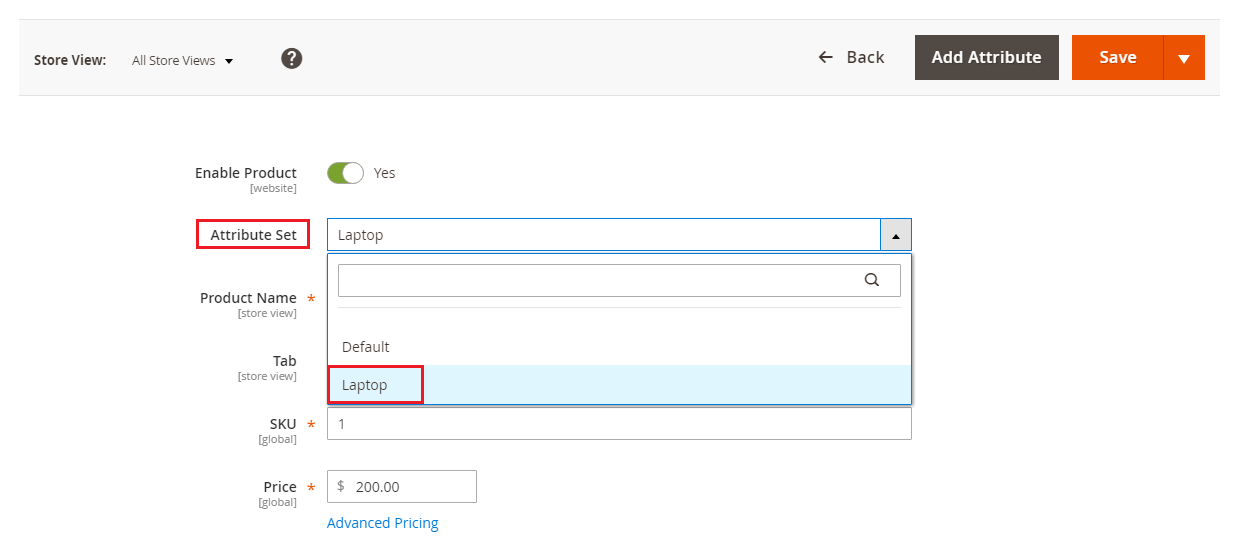The height and width of the screenshot is (550, 1235).
Task: Click the Add Attribute button
Action: (x=987, y=58)
